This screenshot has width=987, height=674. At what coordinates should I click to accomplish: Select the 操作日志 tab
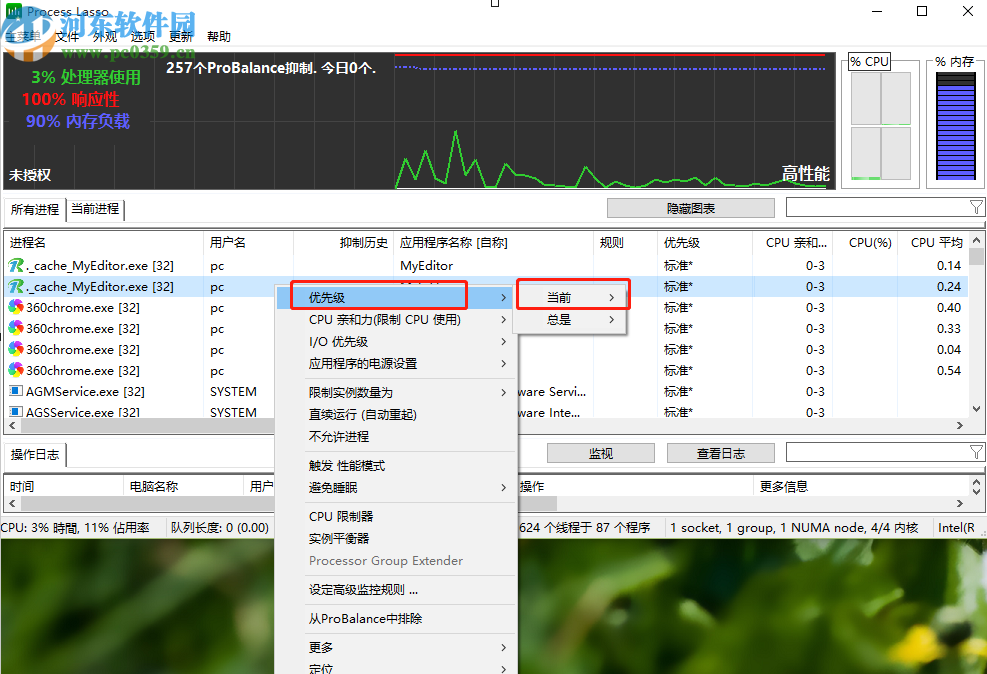click(x=35, y=454)
